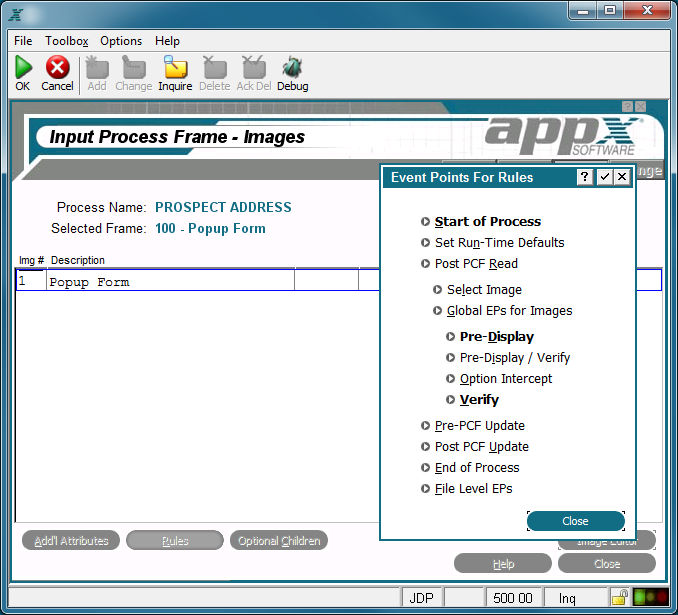The width and height of the screenshot is (678, 615).
Task: Open the Pre-Display event point
Action: 497,336
